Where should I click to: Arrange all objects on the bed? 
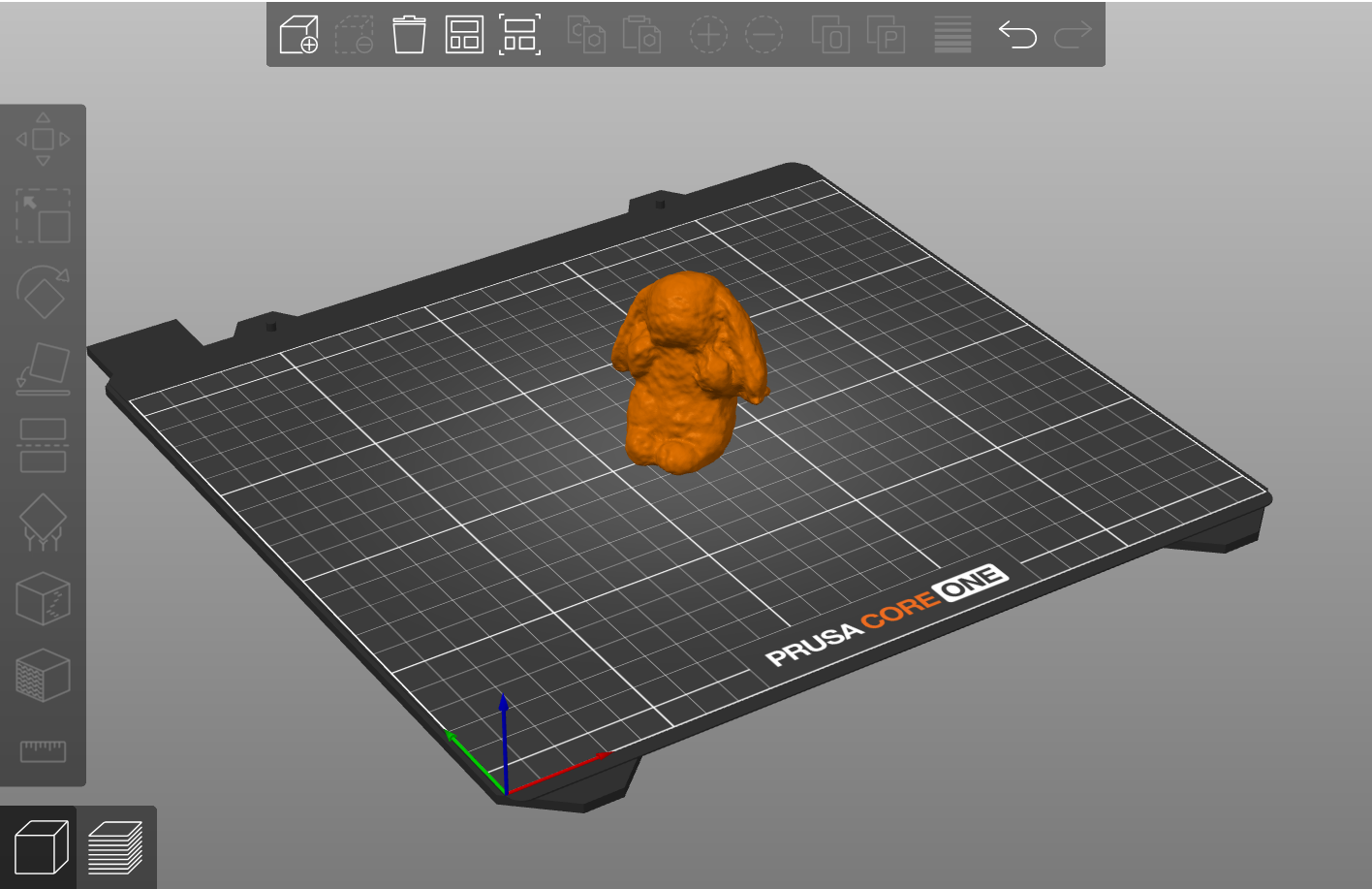coord(464,35)
